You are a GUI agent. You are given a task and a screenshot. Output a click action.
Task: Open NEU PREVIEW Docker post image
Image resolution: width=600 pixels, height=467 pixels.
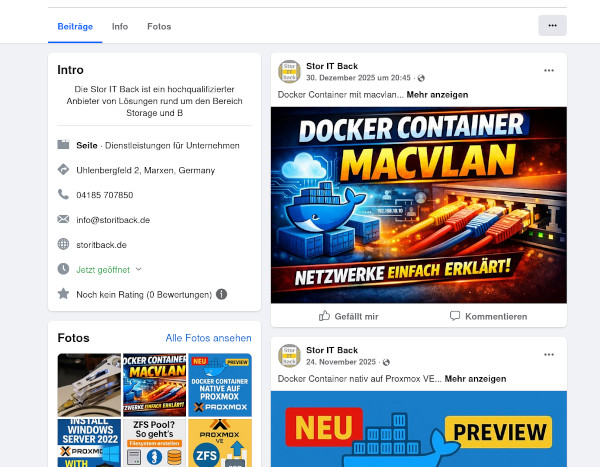pyautogui.click(x=419, y=429)
